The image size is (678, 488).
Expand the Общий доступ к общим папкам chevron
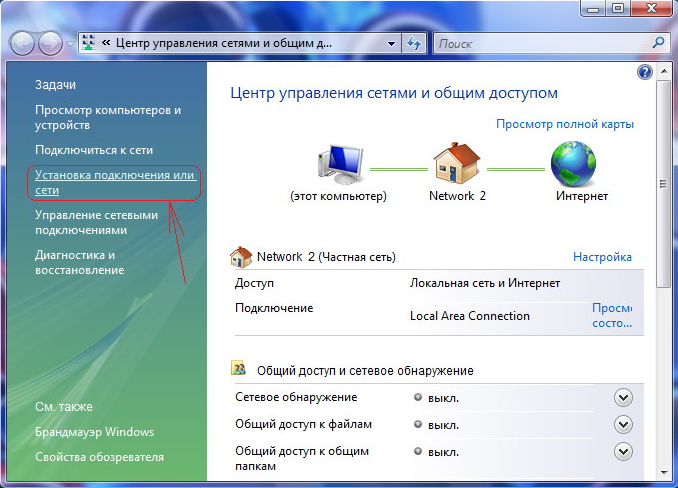(623, 452)
